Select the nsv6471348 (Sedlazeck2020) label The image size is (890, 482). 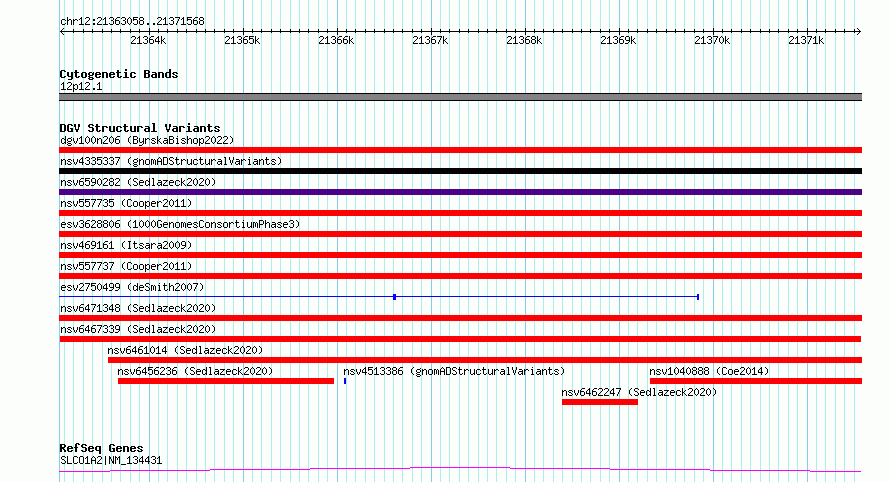coord(138,308)
